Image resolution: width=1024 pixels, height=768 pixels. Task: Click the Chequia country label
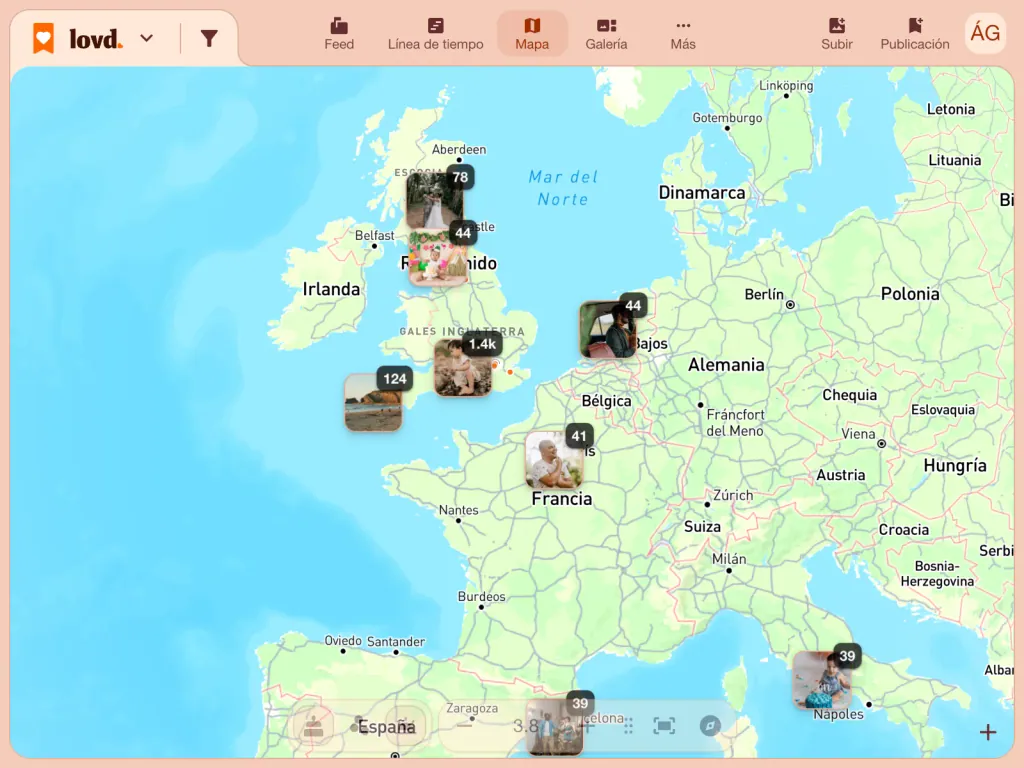point(850,395)
